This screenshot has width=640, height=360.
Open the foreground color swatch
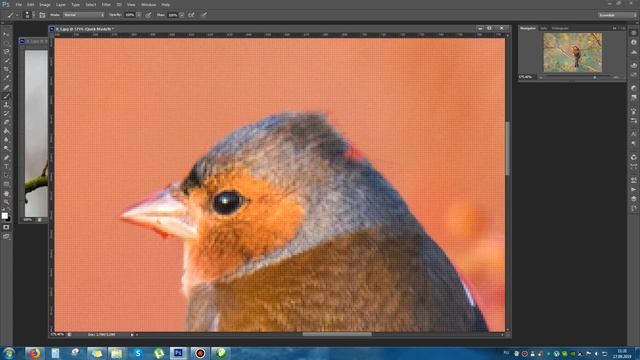tap(4, 216)
